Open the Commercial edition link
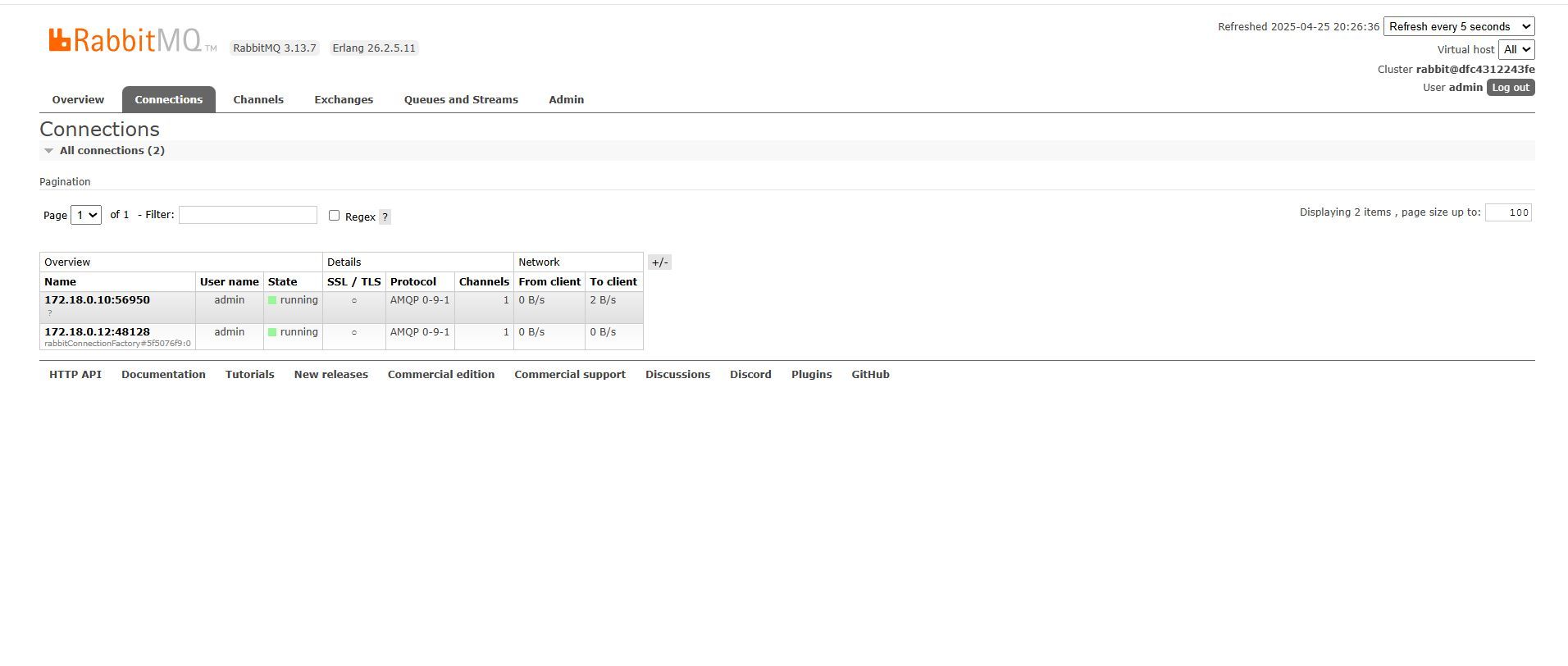 tap(441, 374)
